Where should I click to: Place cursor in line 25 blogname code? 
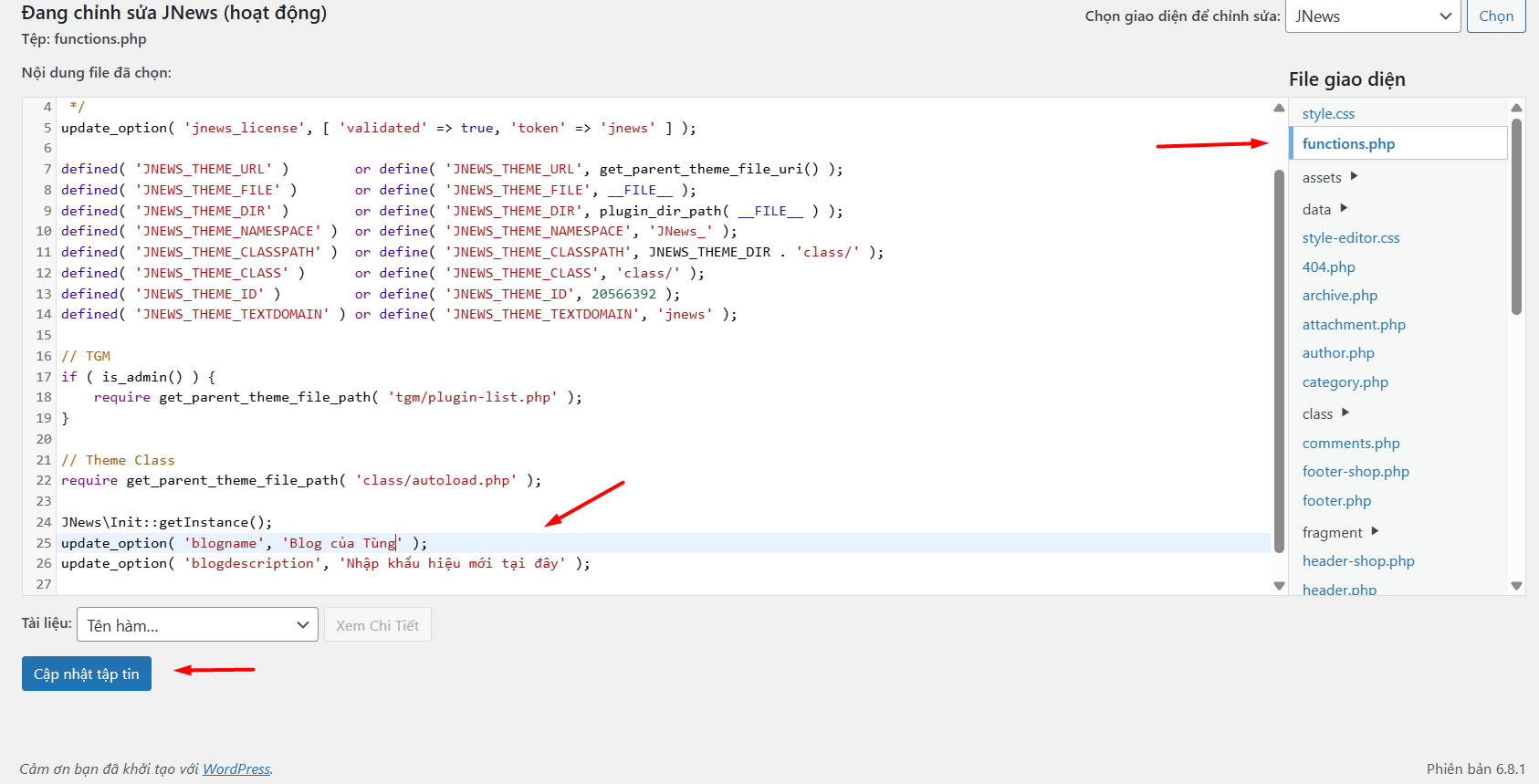[x=244, y=543]
